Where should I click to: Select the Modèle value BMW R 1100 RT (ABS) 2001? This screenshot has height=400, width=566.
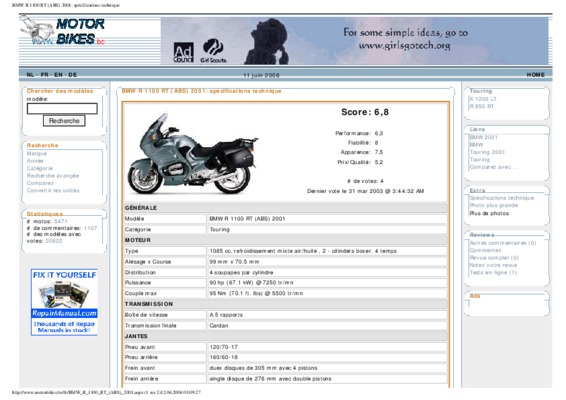coord(247,219)
